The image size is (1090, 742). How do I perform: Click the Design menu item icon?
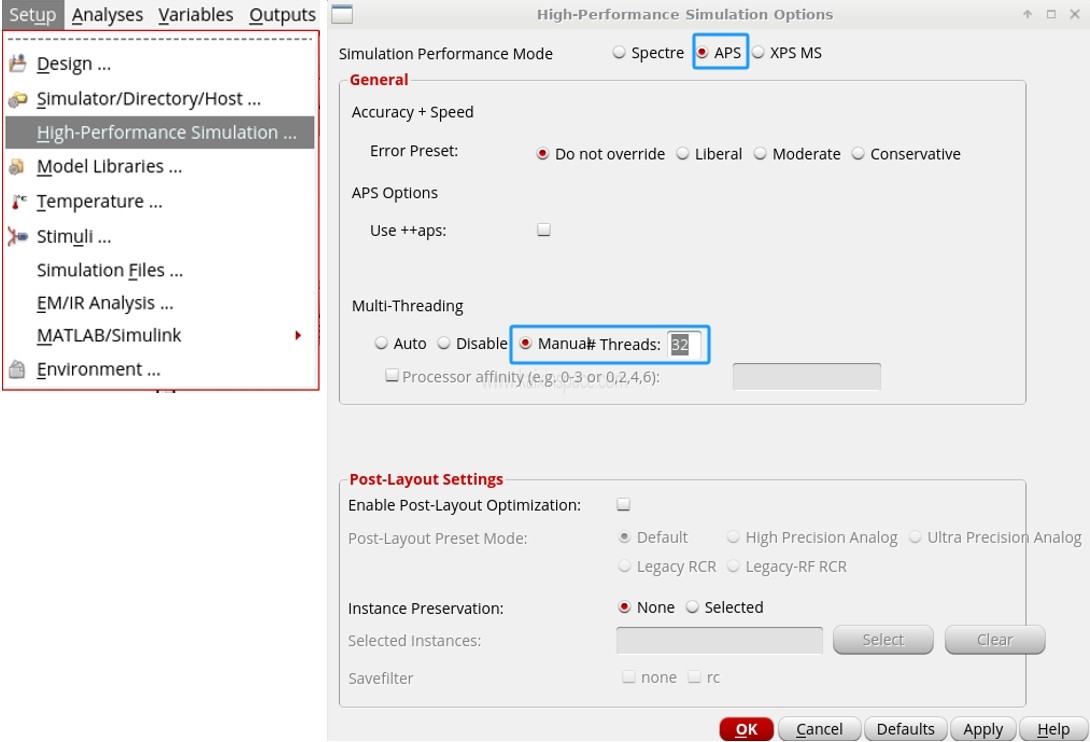click(17, 64)
